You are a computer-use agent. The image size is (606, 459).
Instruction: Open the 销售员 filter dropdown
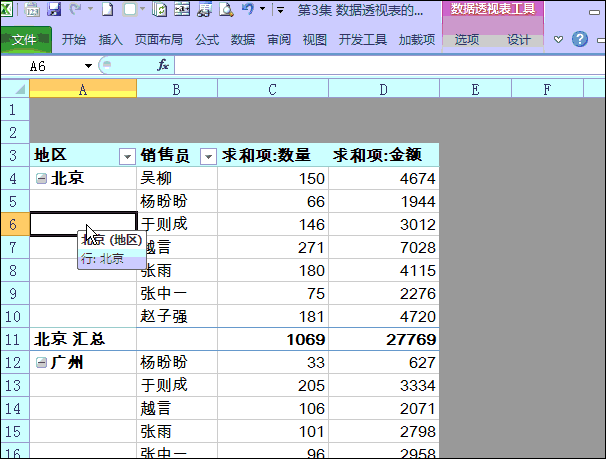[208, 156]
